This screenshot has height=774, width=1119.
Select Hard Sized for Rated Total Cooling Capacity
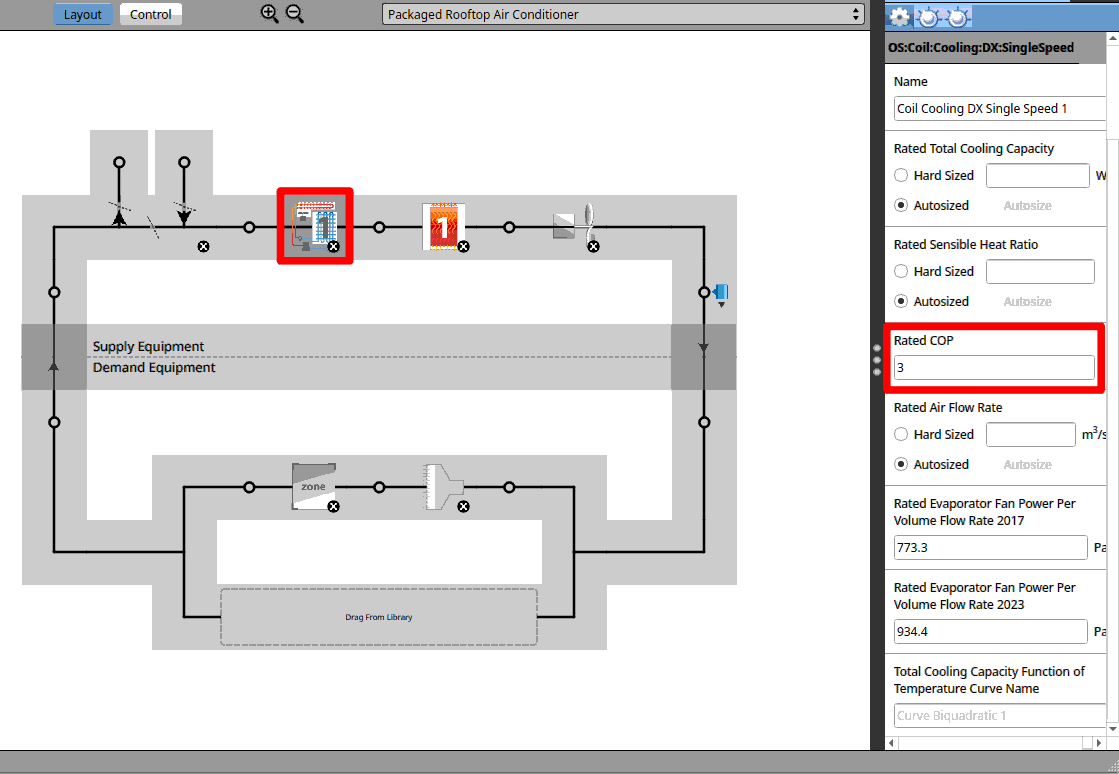point(901,175)
